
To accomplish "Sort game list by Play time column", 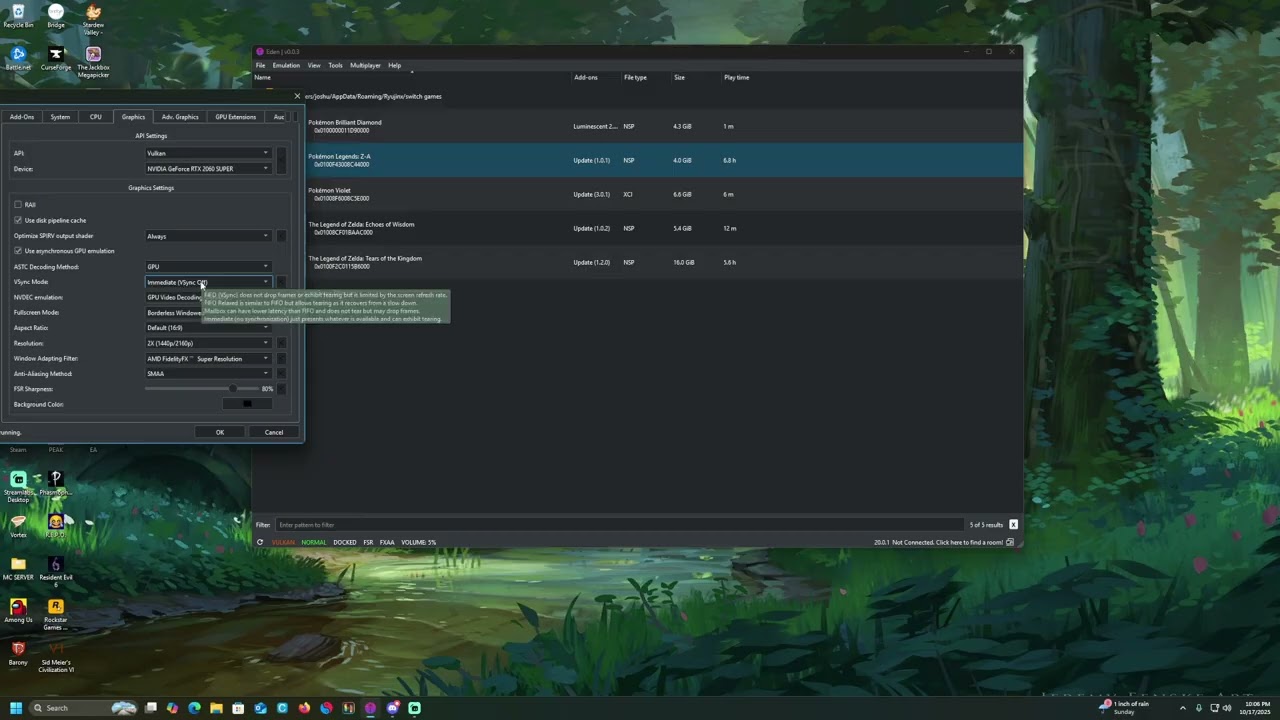I will coord(737,77).
